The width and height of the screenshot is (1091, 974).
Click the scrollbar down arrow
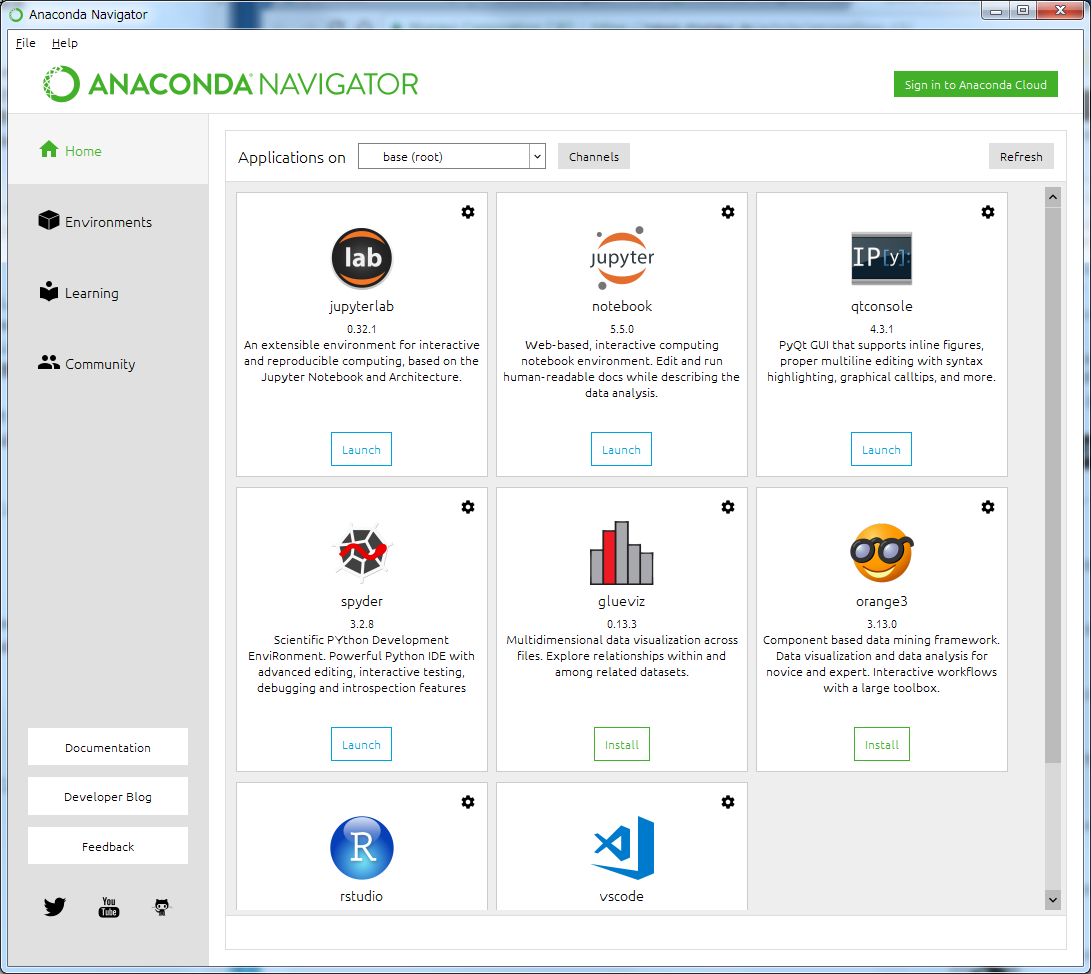click(x=1053, y=900)
